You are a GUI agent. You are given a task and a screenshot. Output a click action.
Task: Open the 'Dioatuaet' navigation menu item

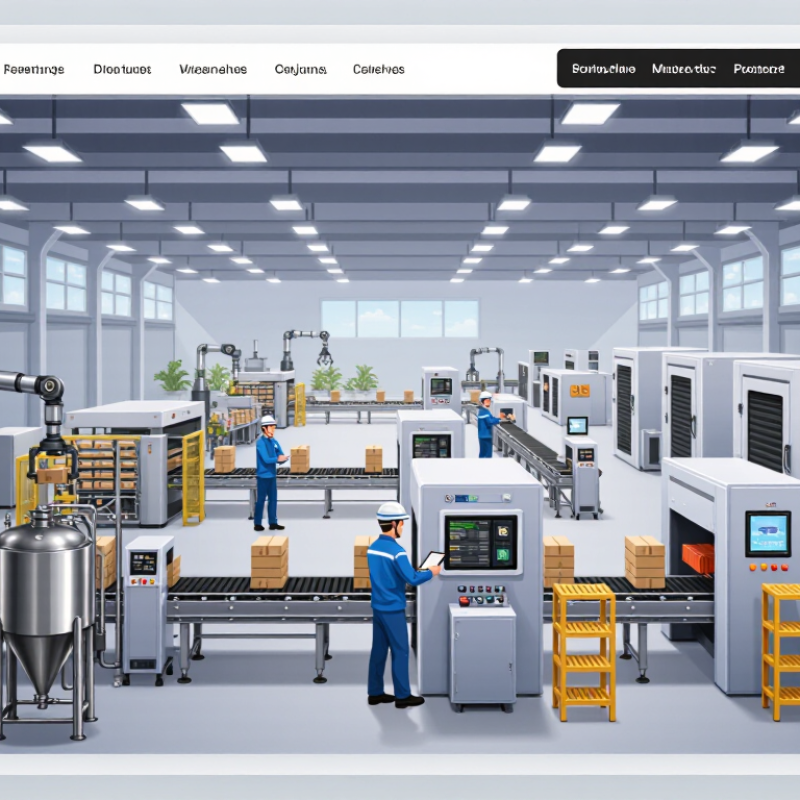point(122,69)
